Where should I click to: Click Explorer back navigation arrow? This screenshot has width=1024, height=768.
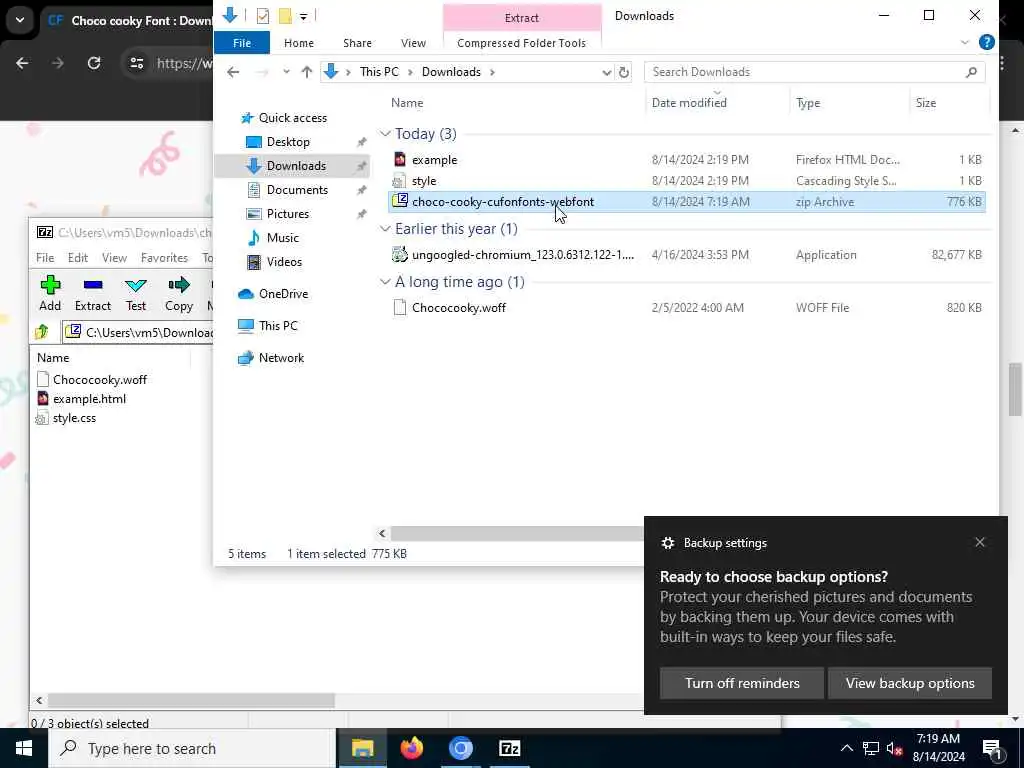pos(233,72)
